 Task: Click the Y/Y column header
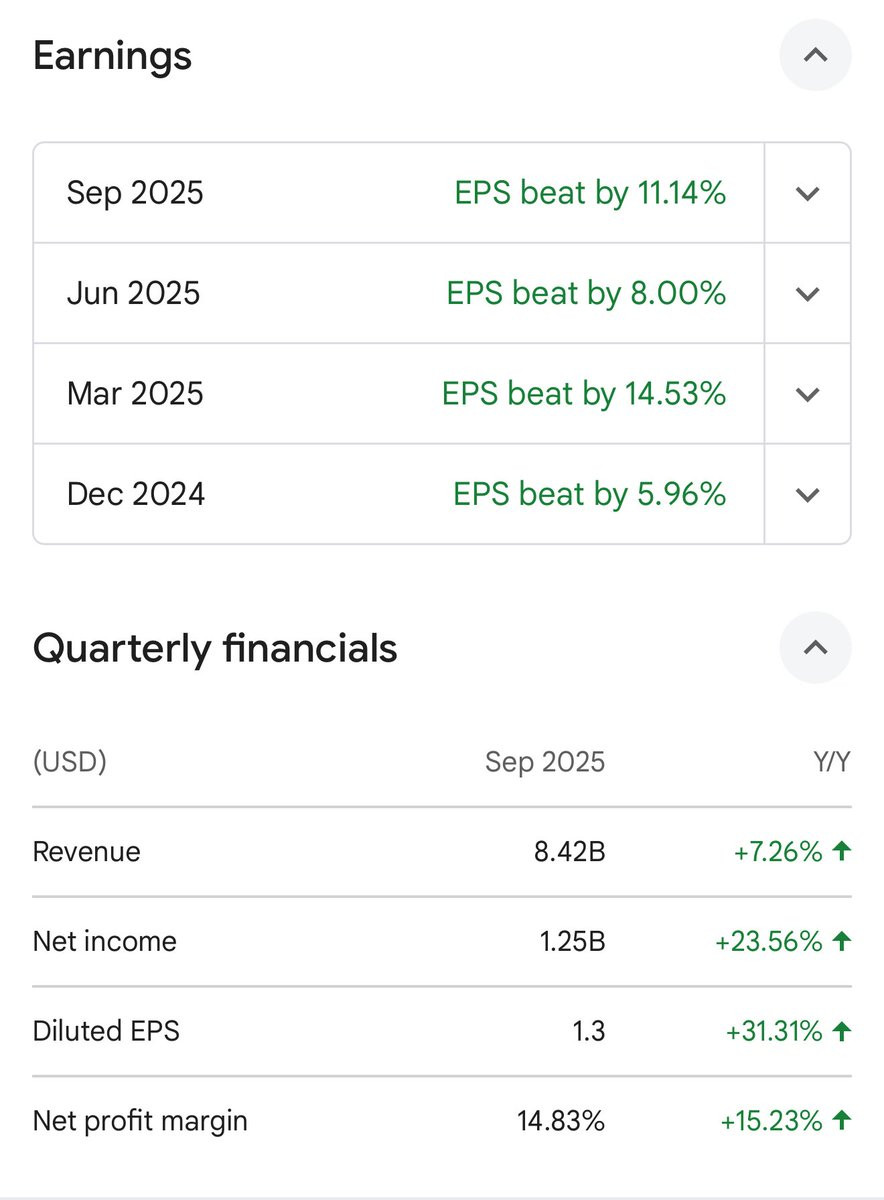tap(831, 762)
